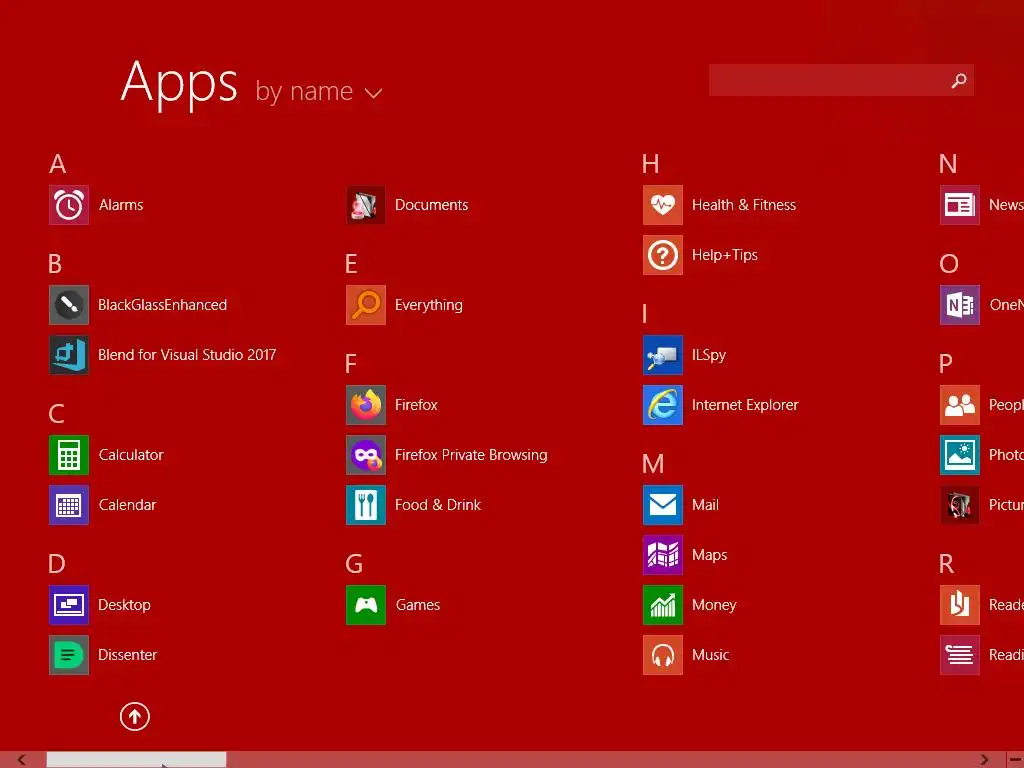Image resolution: width=1024 pixels, height=768 pixels.
Task: Open the Desktop tile icon
Action: click(69, 605)
